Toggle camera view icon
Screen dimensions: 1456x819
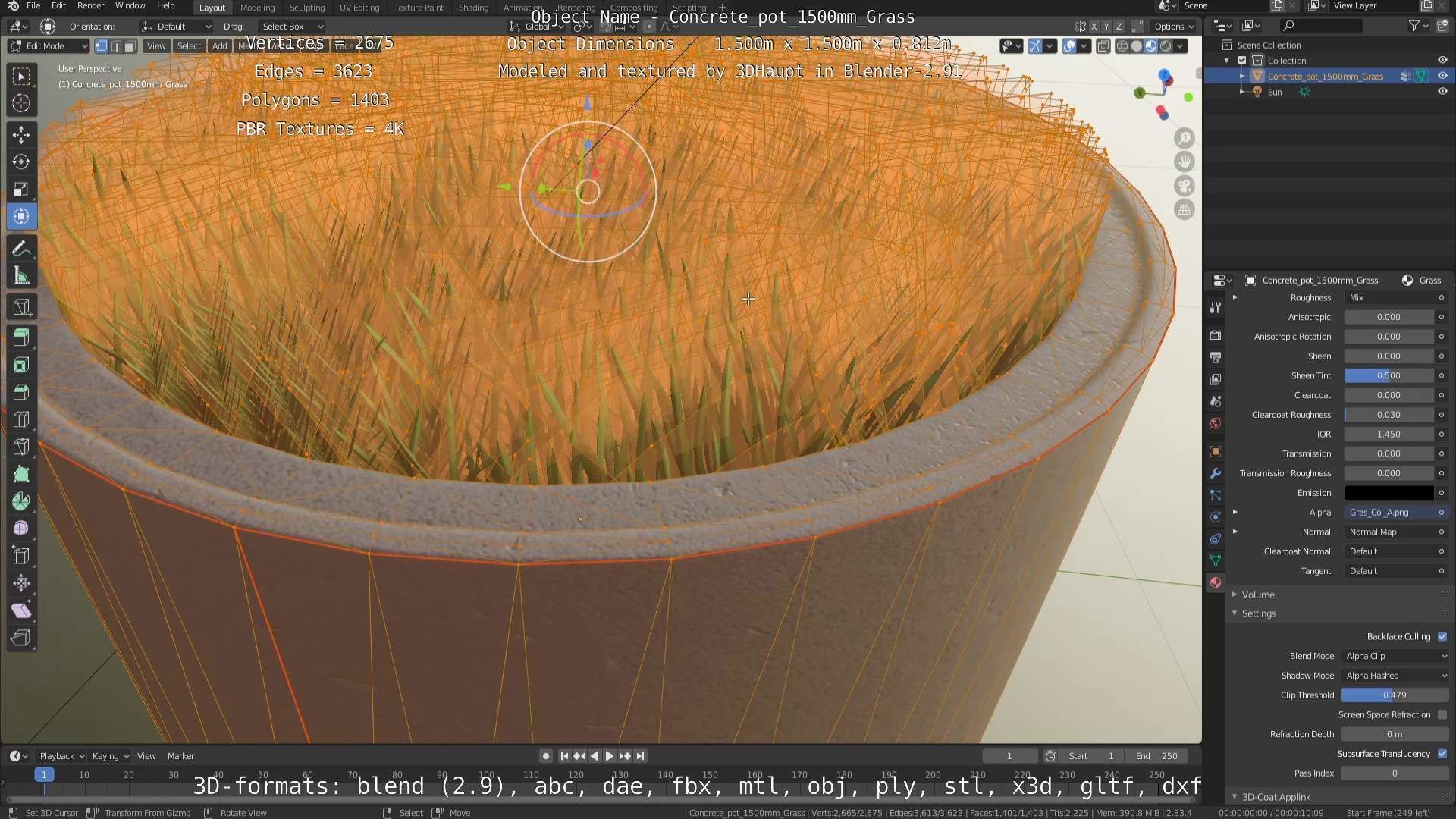pos(1184,186)
